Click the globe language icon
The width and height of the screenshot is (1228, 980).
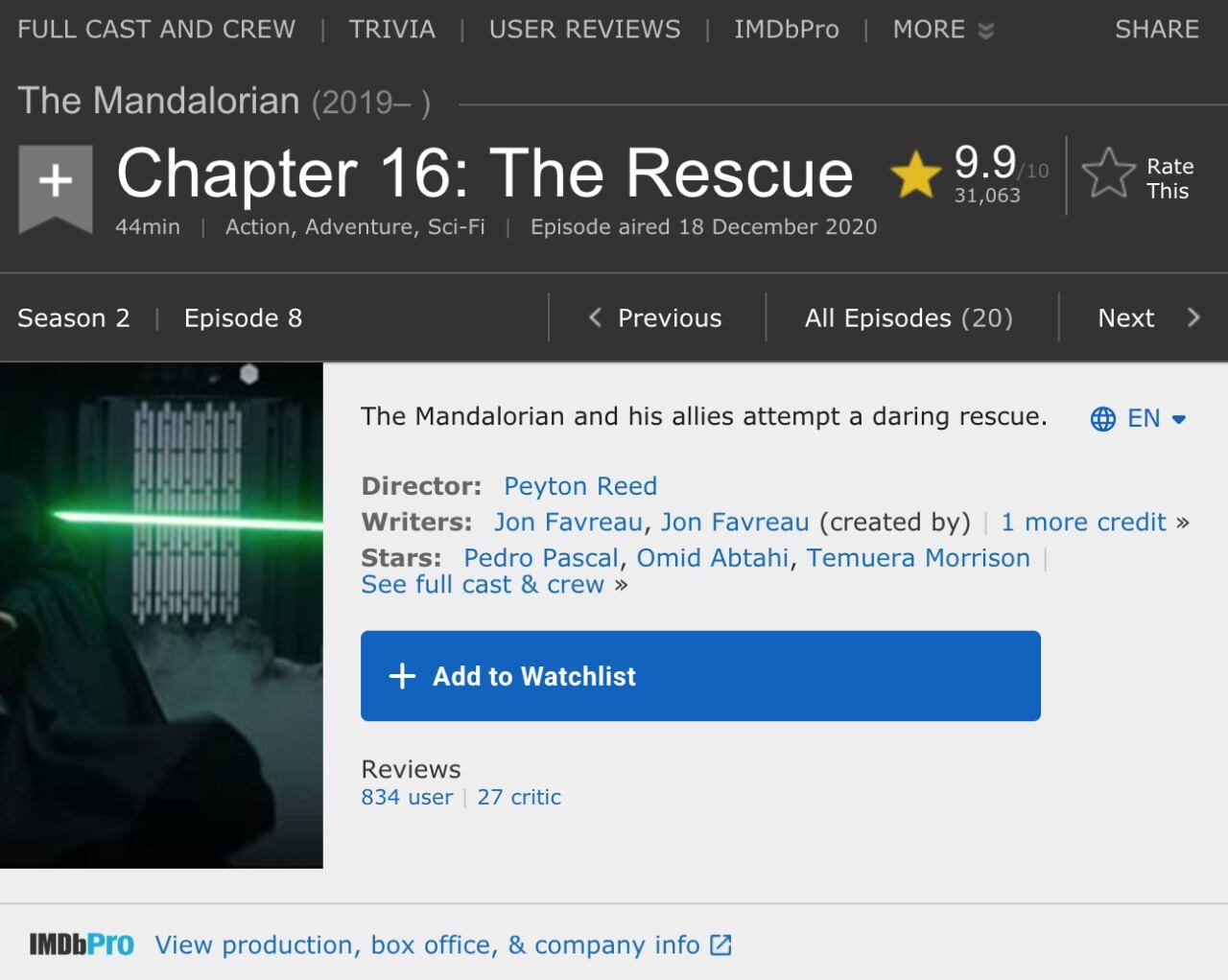coord(1103,419)
